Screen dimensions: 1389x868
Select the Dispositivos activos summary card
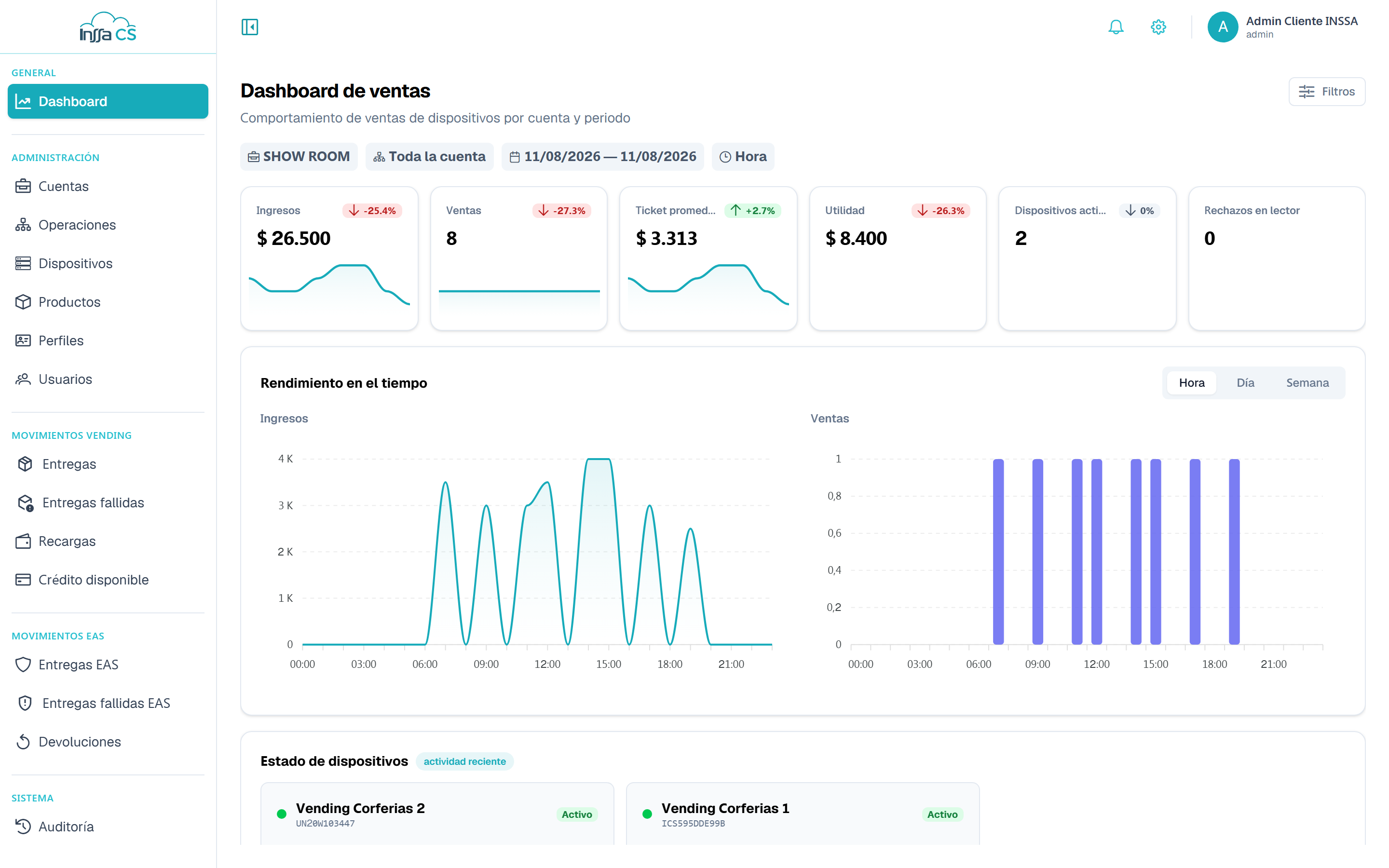[1087, 258]
